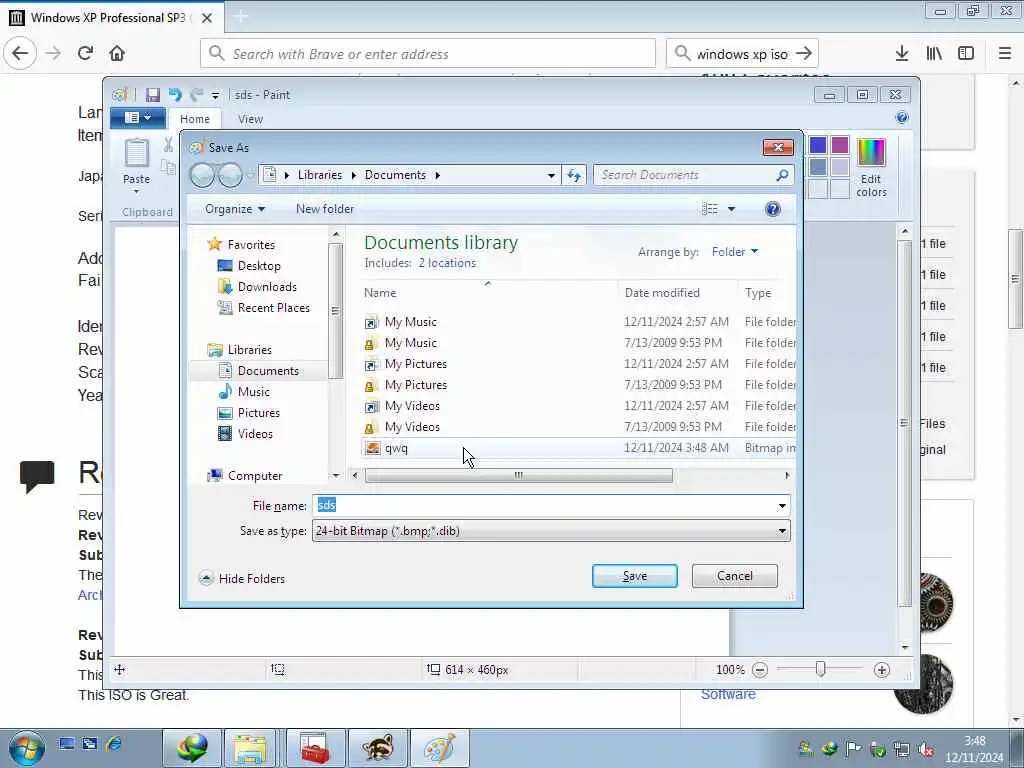The width and height of the screenshot is (1024, 768).
Task: Click the Libraries breadcrumb in address bar
Action: coord(320,175)
